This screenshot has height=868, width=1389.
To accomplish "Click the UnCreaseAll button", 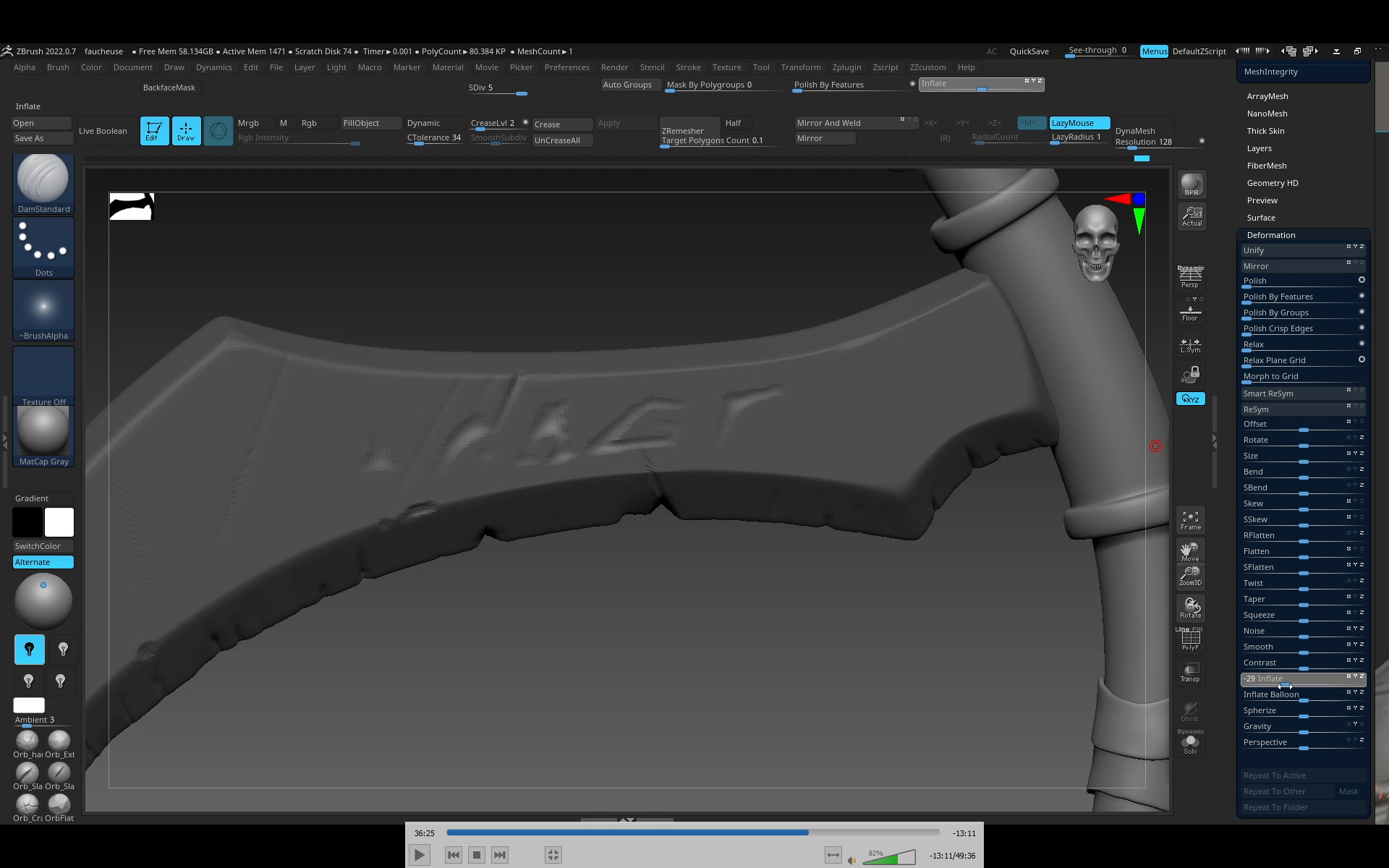I will point(562,140).
